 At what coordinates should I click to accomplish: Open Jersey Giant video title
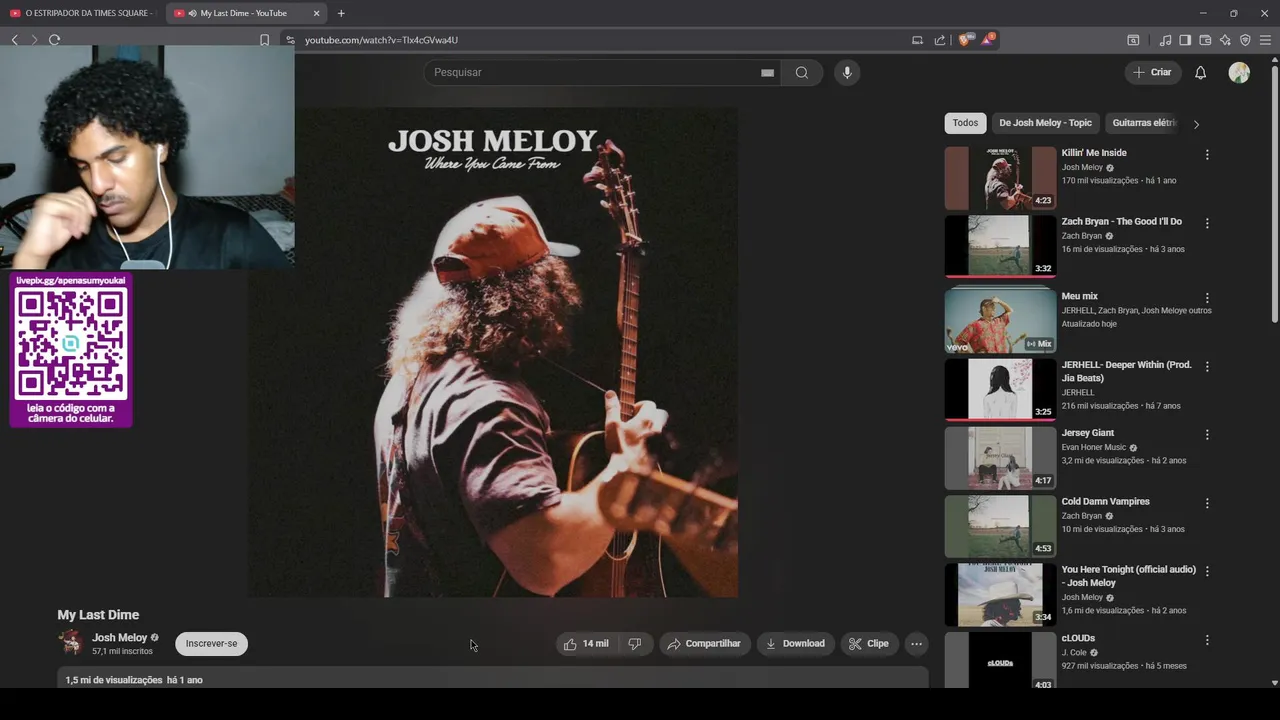click(x=1088, y=433)
